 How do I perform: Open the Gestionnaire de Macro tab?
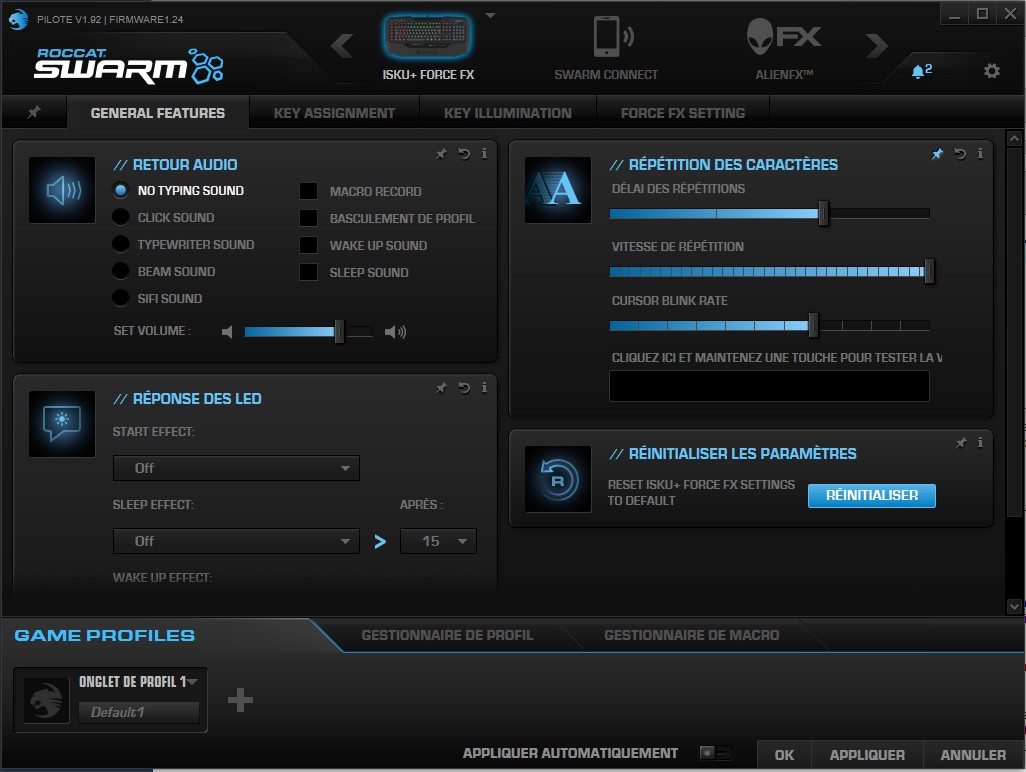pos(690,634)
